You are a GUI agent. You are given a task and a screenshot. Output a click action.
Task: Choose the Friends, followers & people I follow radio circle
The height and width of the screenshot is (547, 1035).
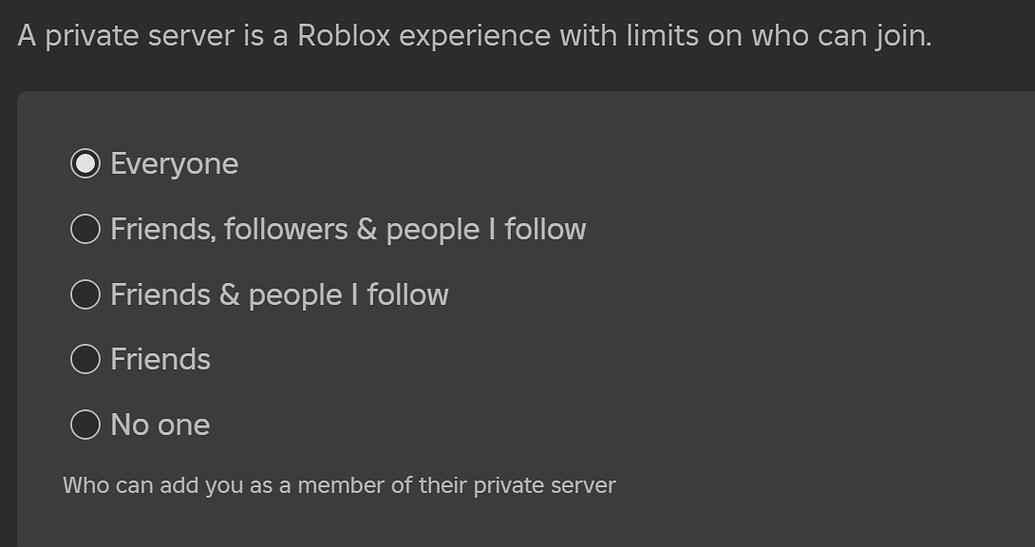tap(86, 229)
